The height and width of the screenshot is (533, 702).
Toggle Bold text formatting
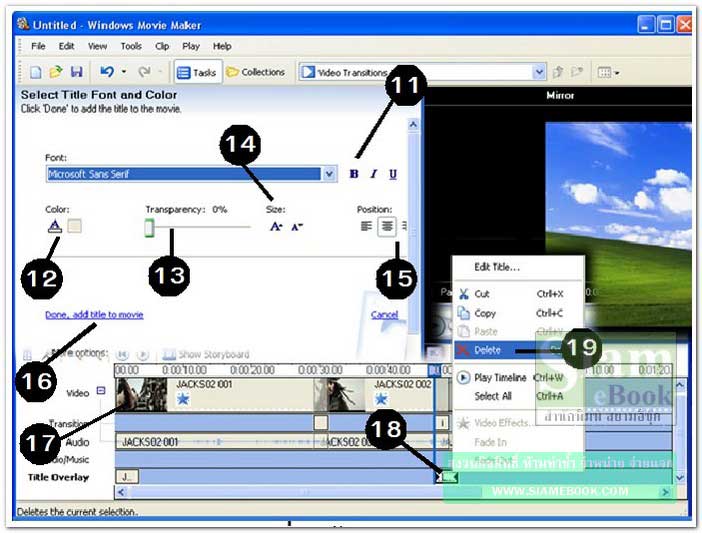[354, 174]
